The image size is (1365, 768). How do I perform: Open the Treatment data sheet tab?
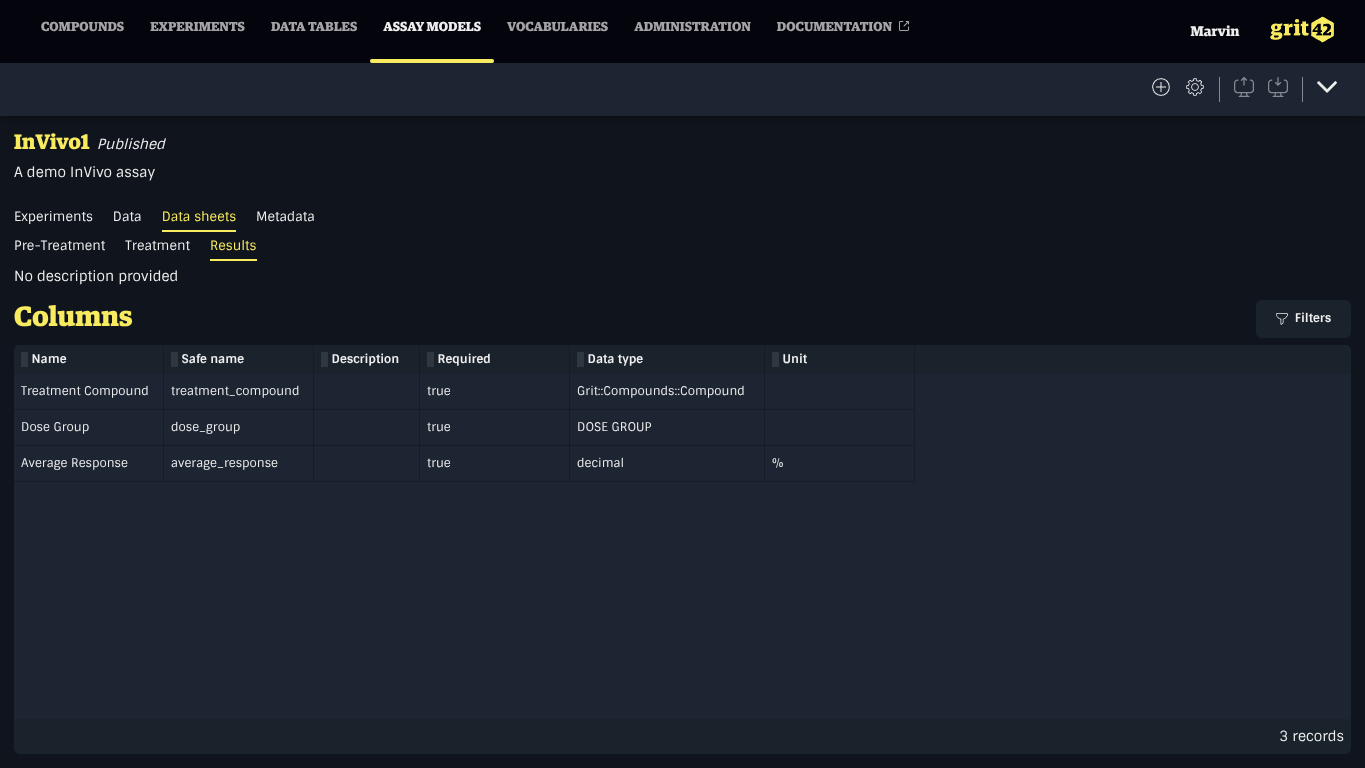click(x=157, y=245)
